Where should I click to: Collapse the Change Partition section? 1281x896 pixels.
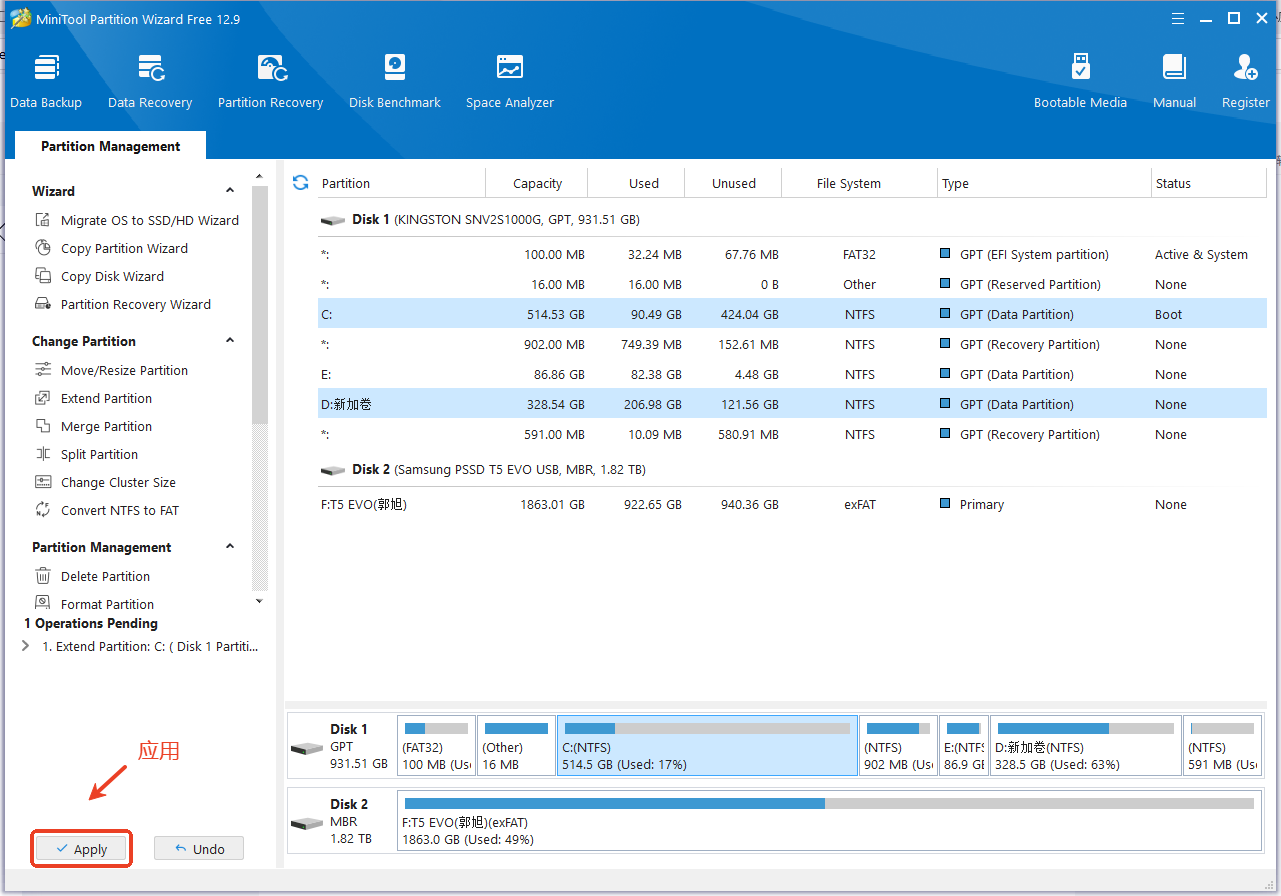tap(230, 341)
